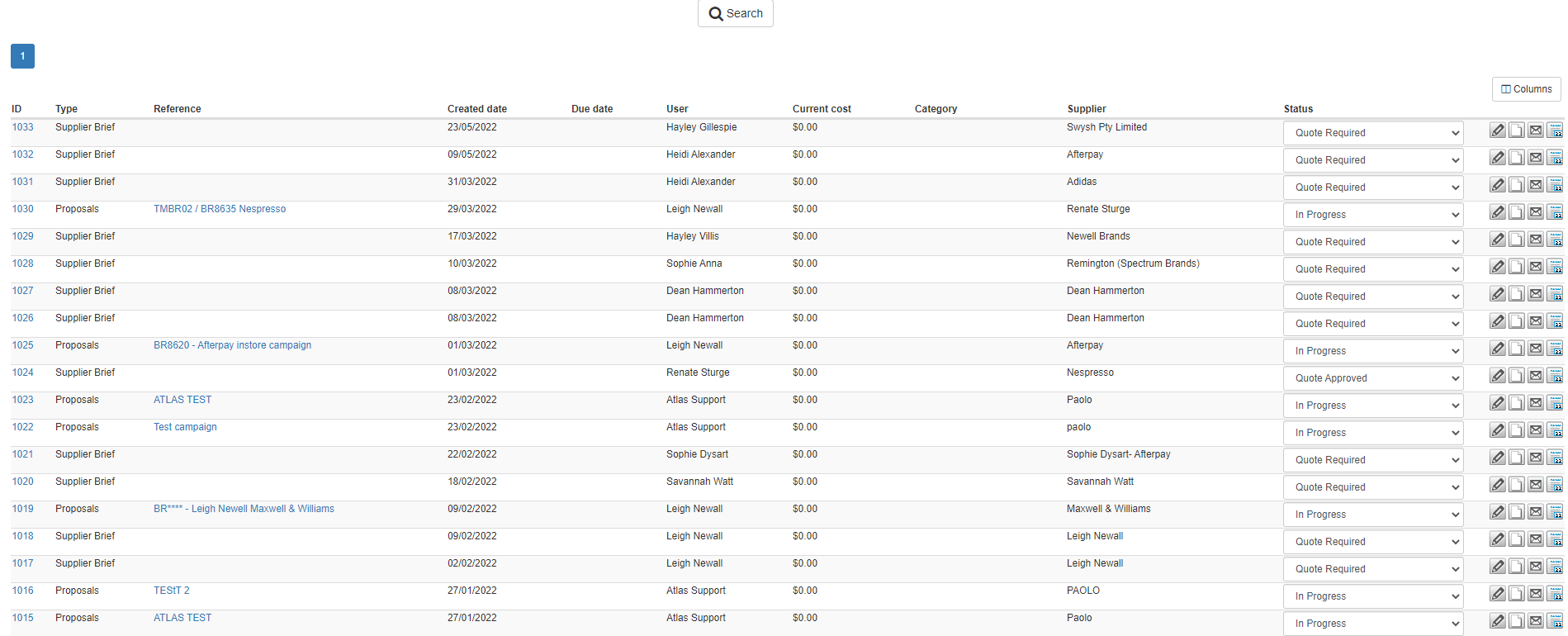The image size is (1568, 636).
Task: Open status dropdown for row 1033
Action: [1373, 133]
